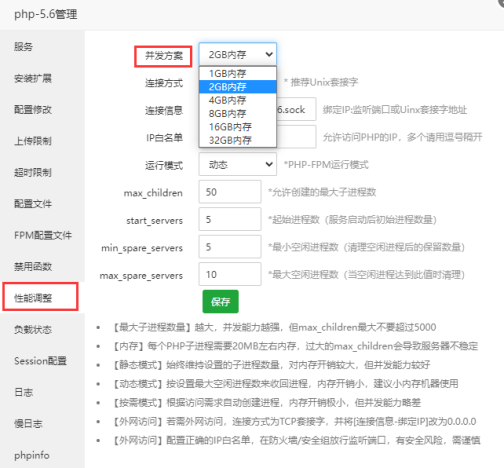Click the start_servers input box
The height and width of the screenshot is (468, 504).
(x=230, y=219)
